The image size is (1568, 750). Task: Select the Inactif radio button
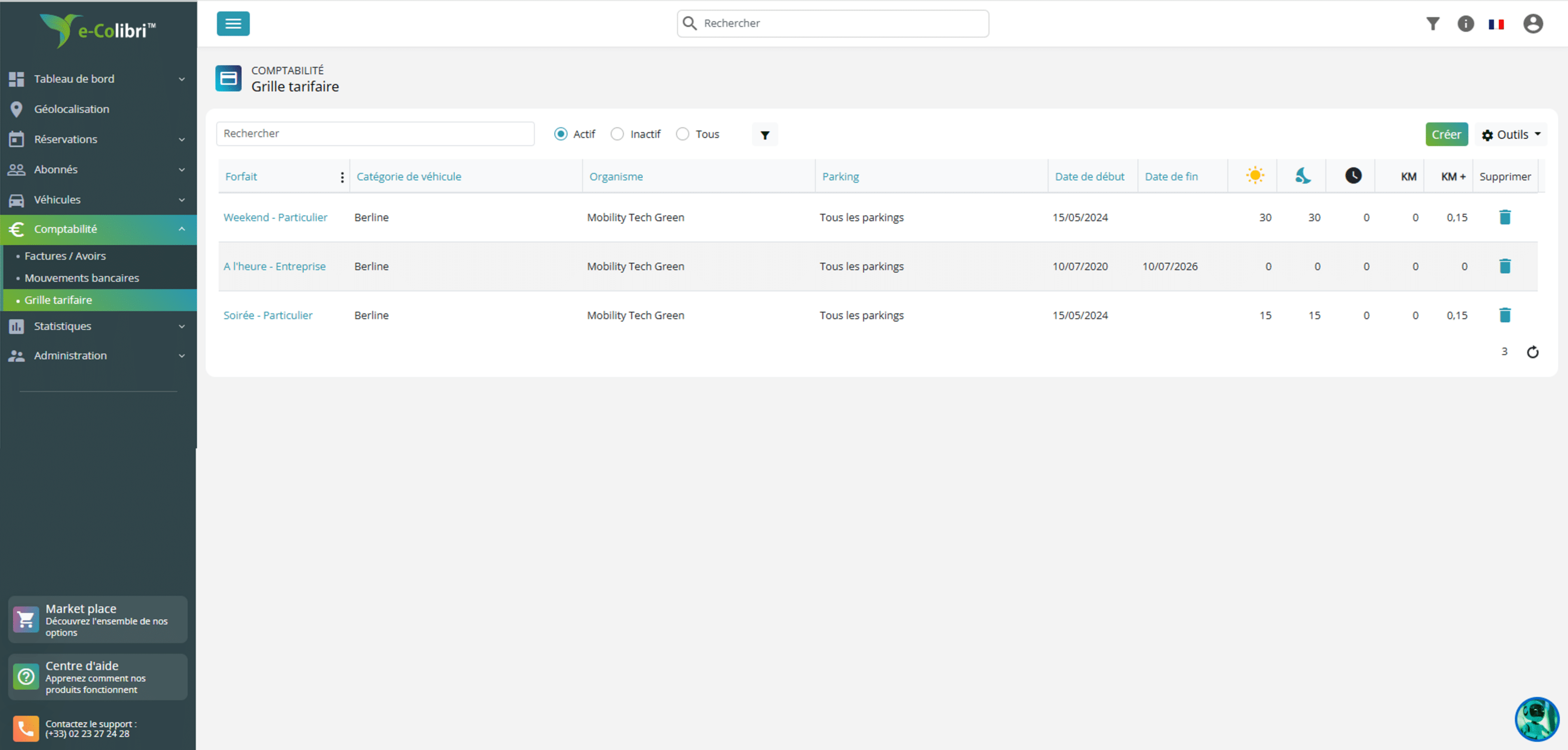click(x=617, y=134)
